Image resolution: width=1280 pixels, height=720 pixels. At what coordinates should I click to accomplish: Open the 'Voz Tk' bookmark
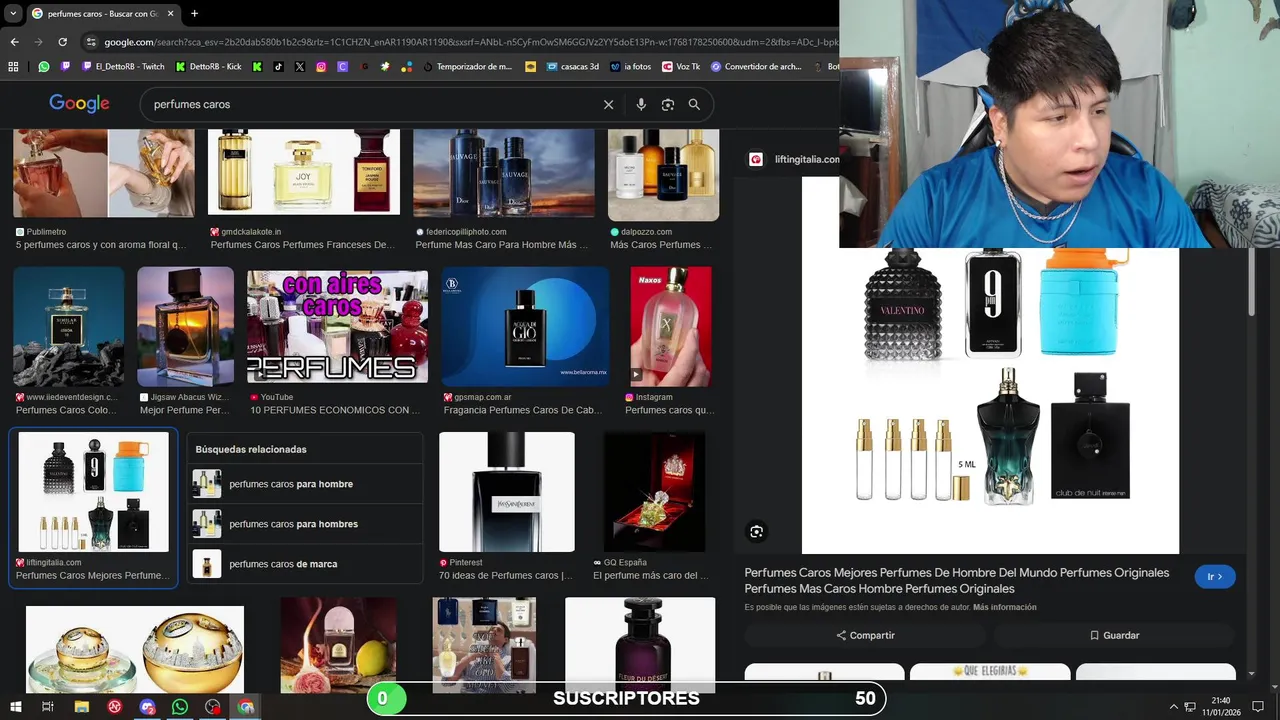pyautogui.click(x=681, y=67)
